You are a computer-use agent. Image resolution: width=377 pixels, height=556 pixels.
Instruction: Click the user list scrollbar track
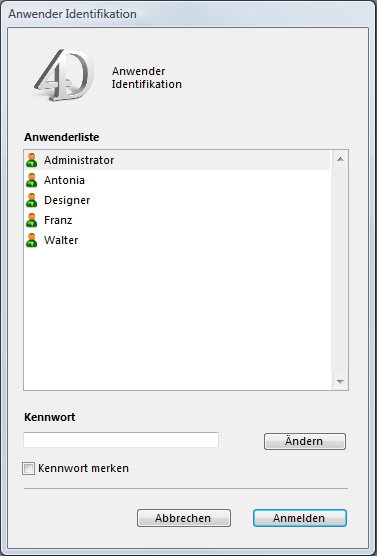(340, 270)
